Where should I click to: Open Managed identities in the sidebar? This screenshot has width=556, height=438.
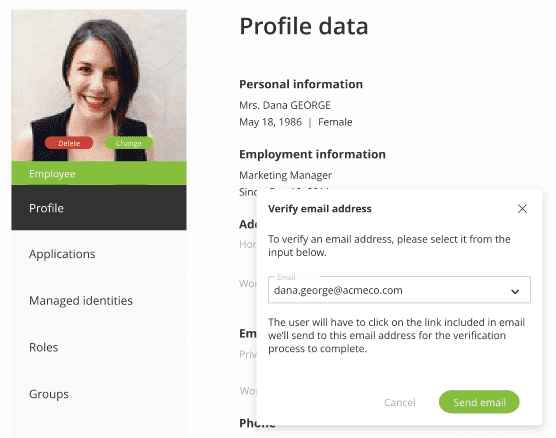click(x=81, y=300)
